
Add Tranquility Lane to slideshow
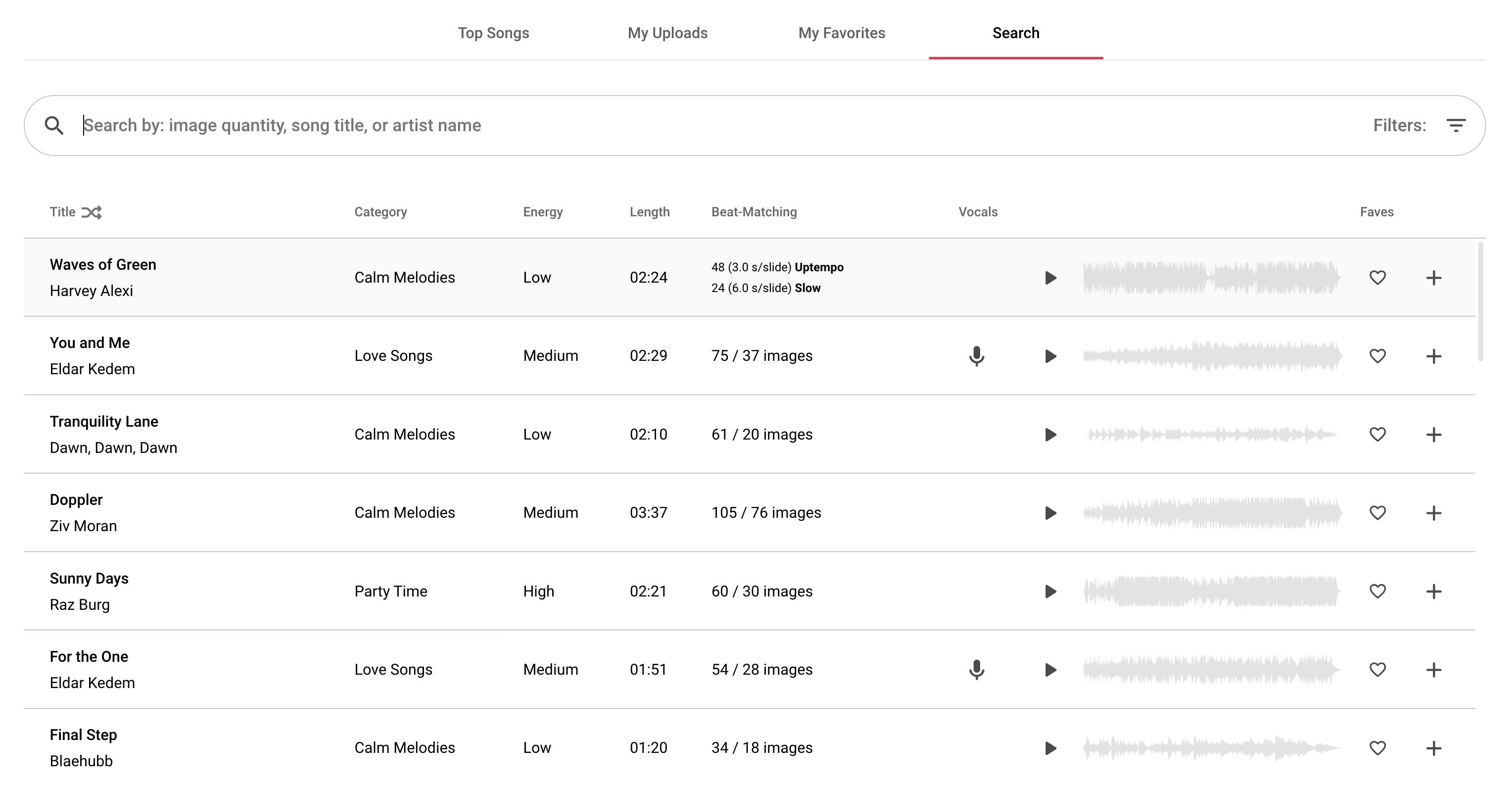[x=1432, y=434]
